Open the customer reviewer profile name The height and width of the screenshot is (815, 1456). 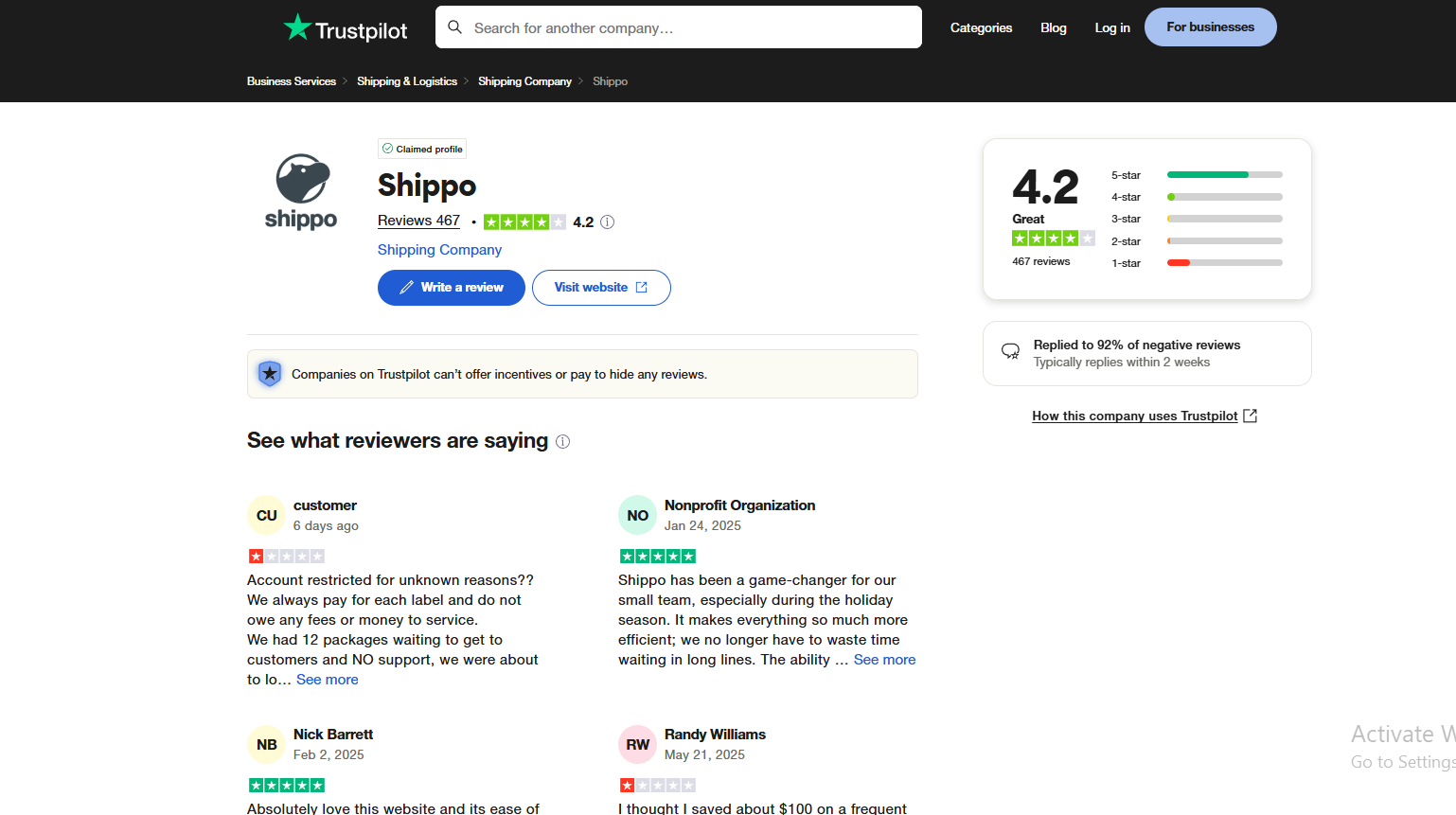point(325,505)
